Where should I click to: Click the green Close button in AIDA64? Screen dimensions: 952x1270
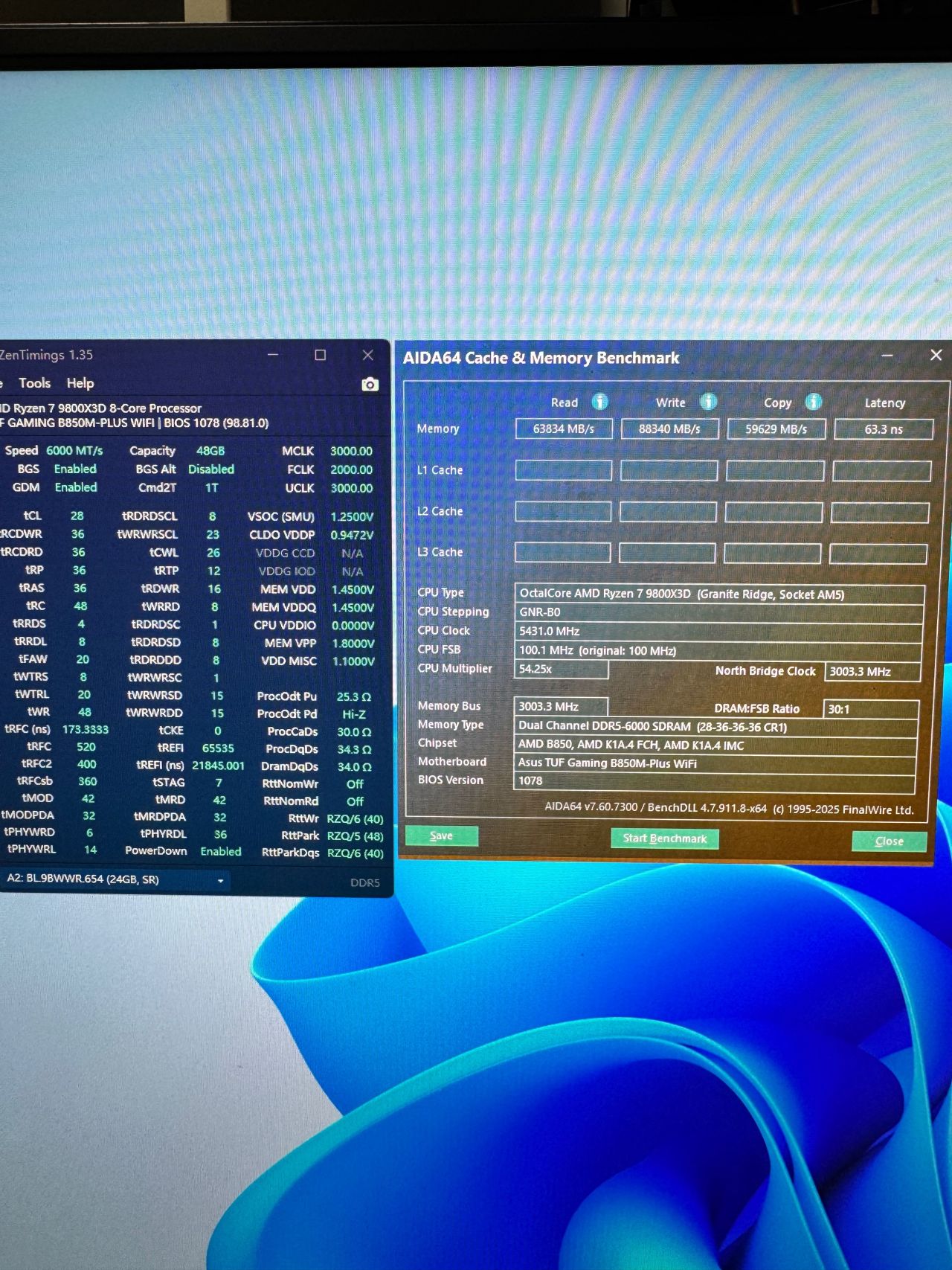(889, 841)
